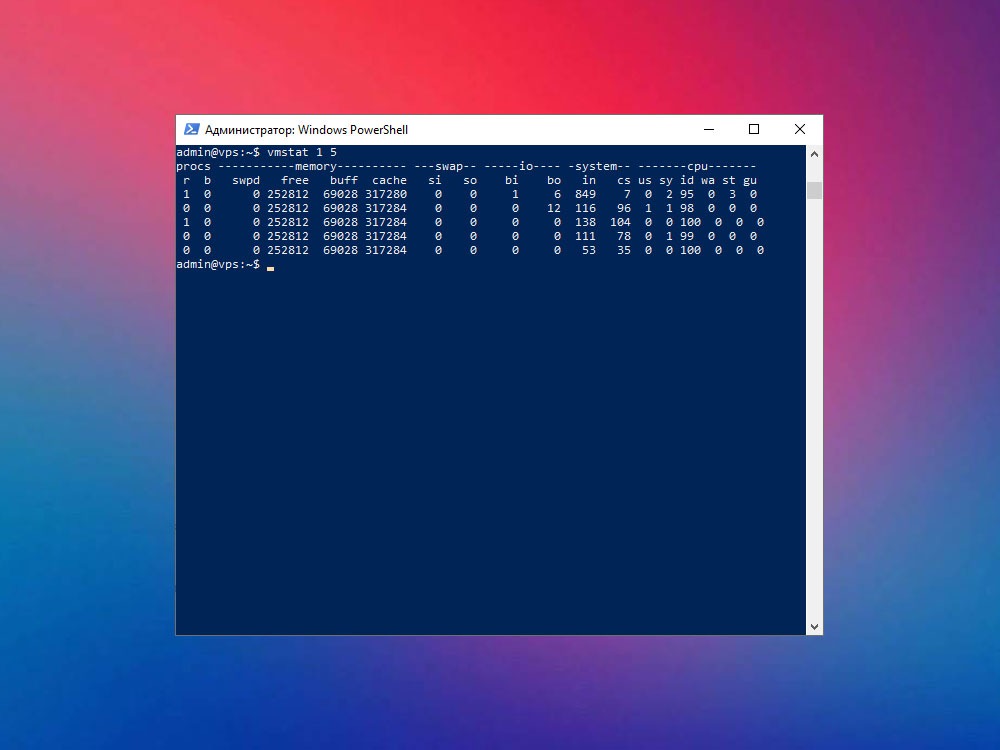Close the Windows PowerShell window
Viewport: 1000px width, 750px height.
pyautogui.click(x=800, y=129)
